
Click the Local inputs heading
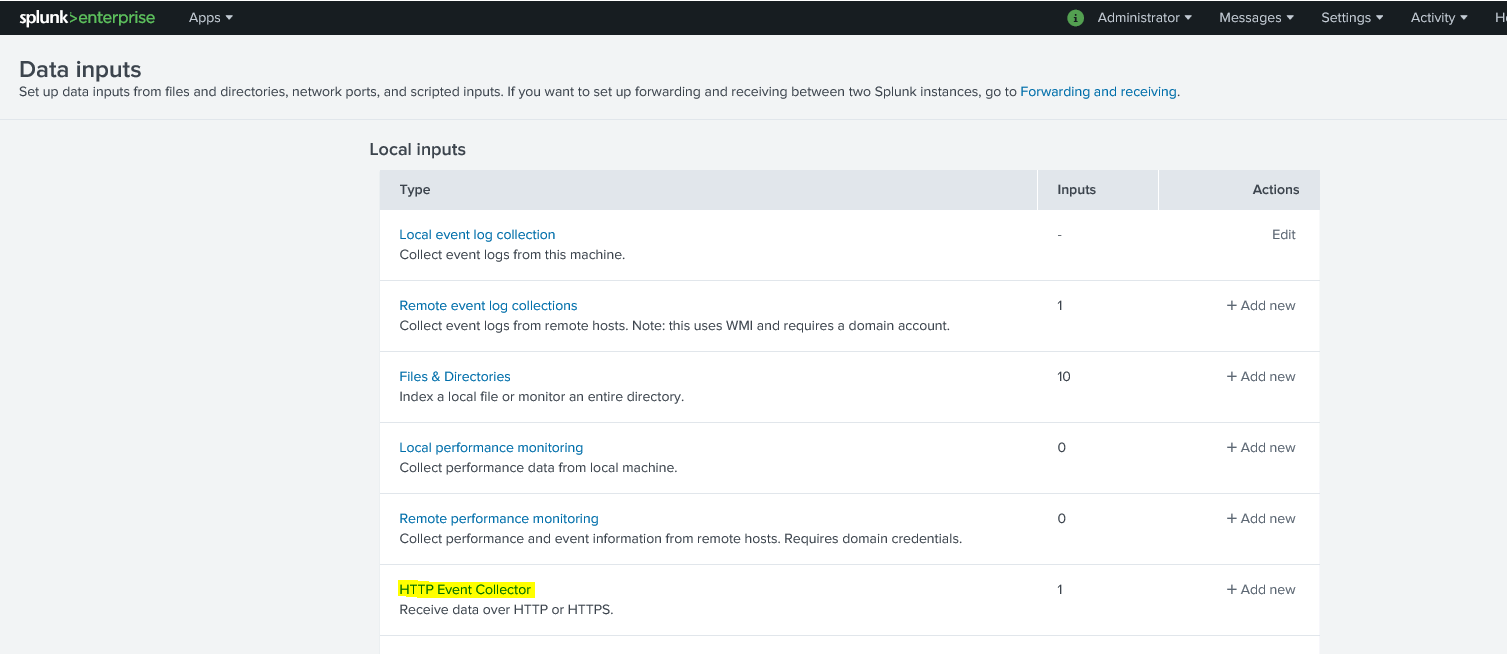418,150
